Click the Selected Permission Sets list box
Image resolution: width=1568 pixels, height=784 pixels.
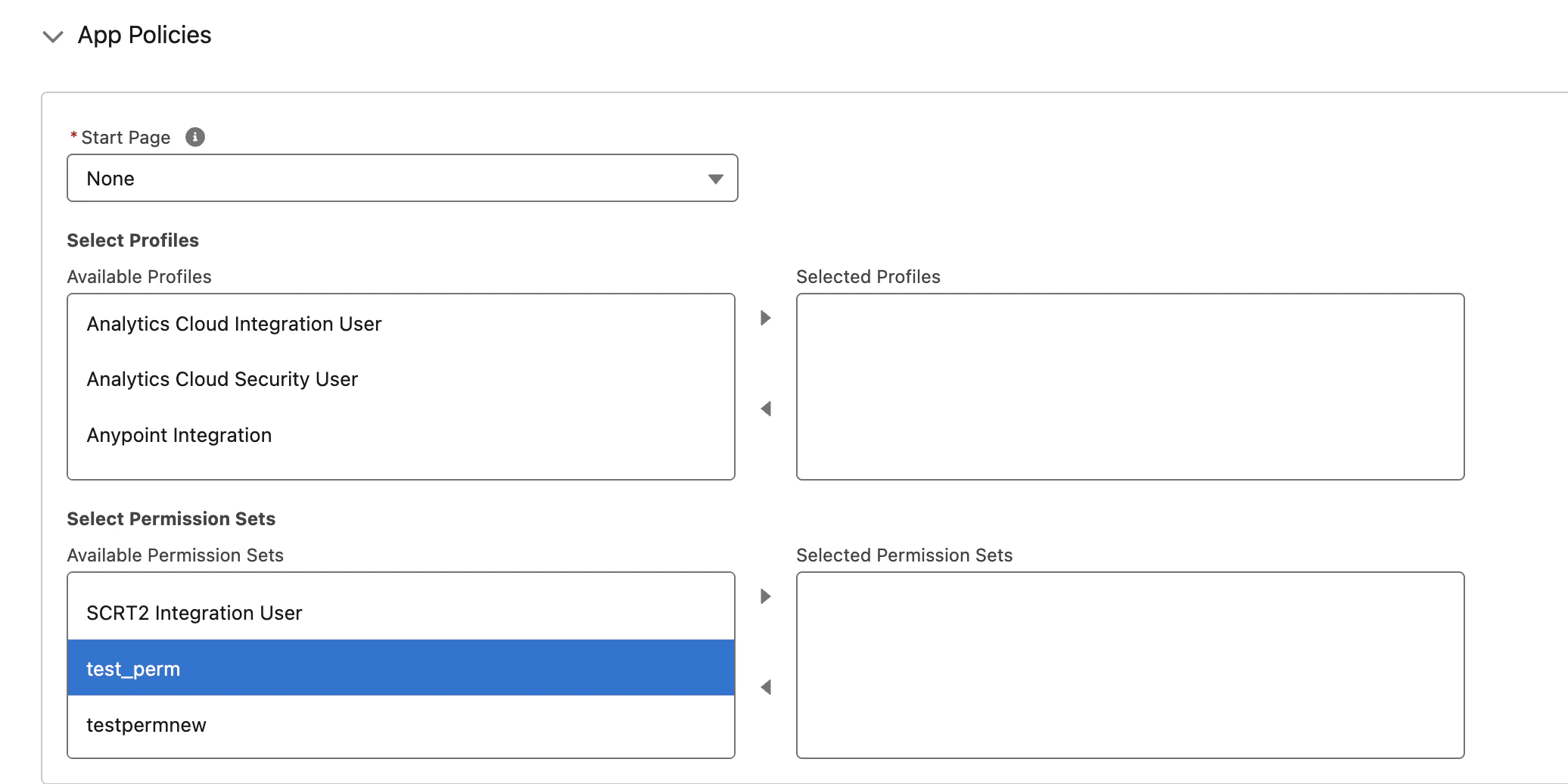1130,665
